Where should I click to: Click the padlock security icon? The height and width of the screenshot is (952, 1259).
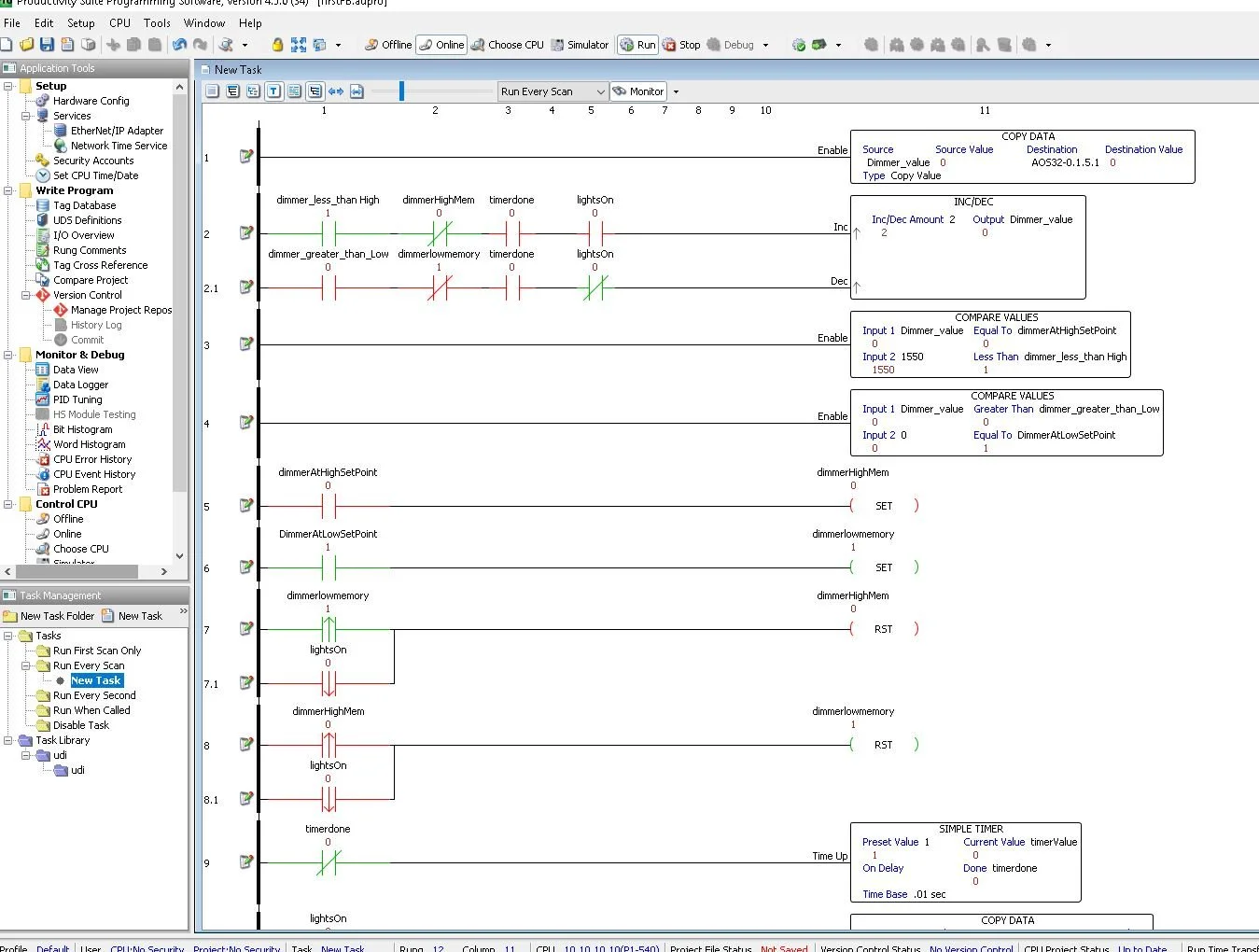click(277, 44)
